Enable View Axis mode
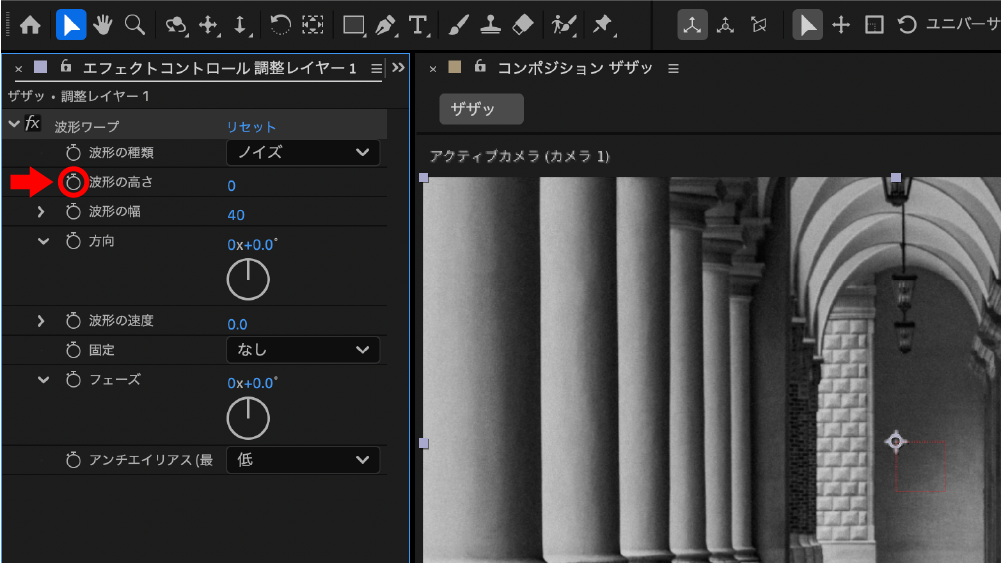The image size is (1001, 563). pyautogui.click(x=758, y=25)
